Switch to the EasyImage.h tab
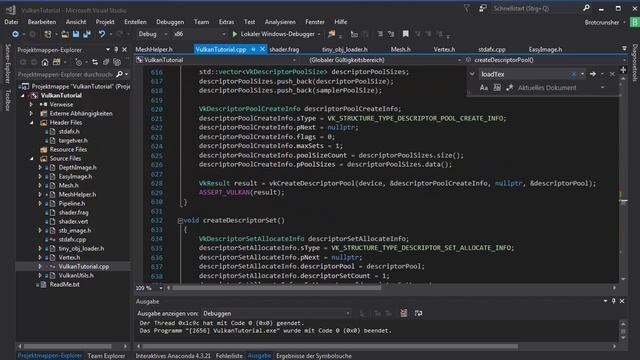The image size is (640, 360). pos(545,49)
